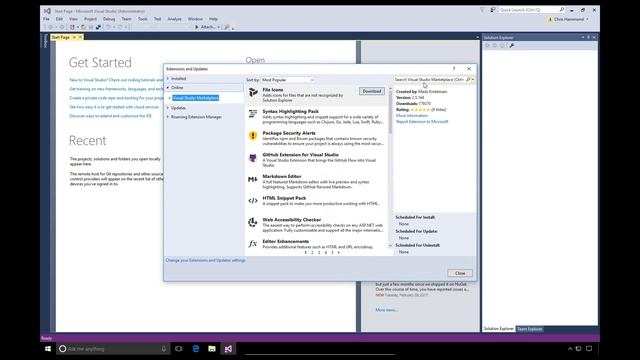The width and height of the screenshot is (640, 360).
Task: Open Microsoft Edge from the taskbar
Action: point(196,349)
